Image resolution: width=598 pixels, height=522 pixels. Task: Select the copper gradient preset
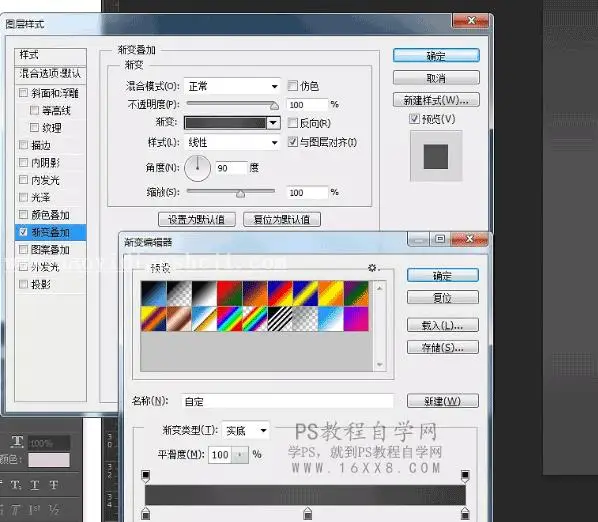pos(179,319)
